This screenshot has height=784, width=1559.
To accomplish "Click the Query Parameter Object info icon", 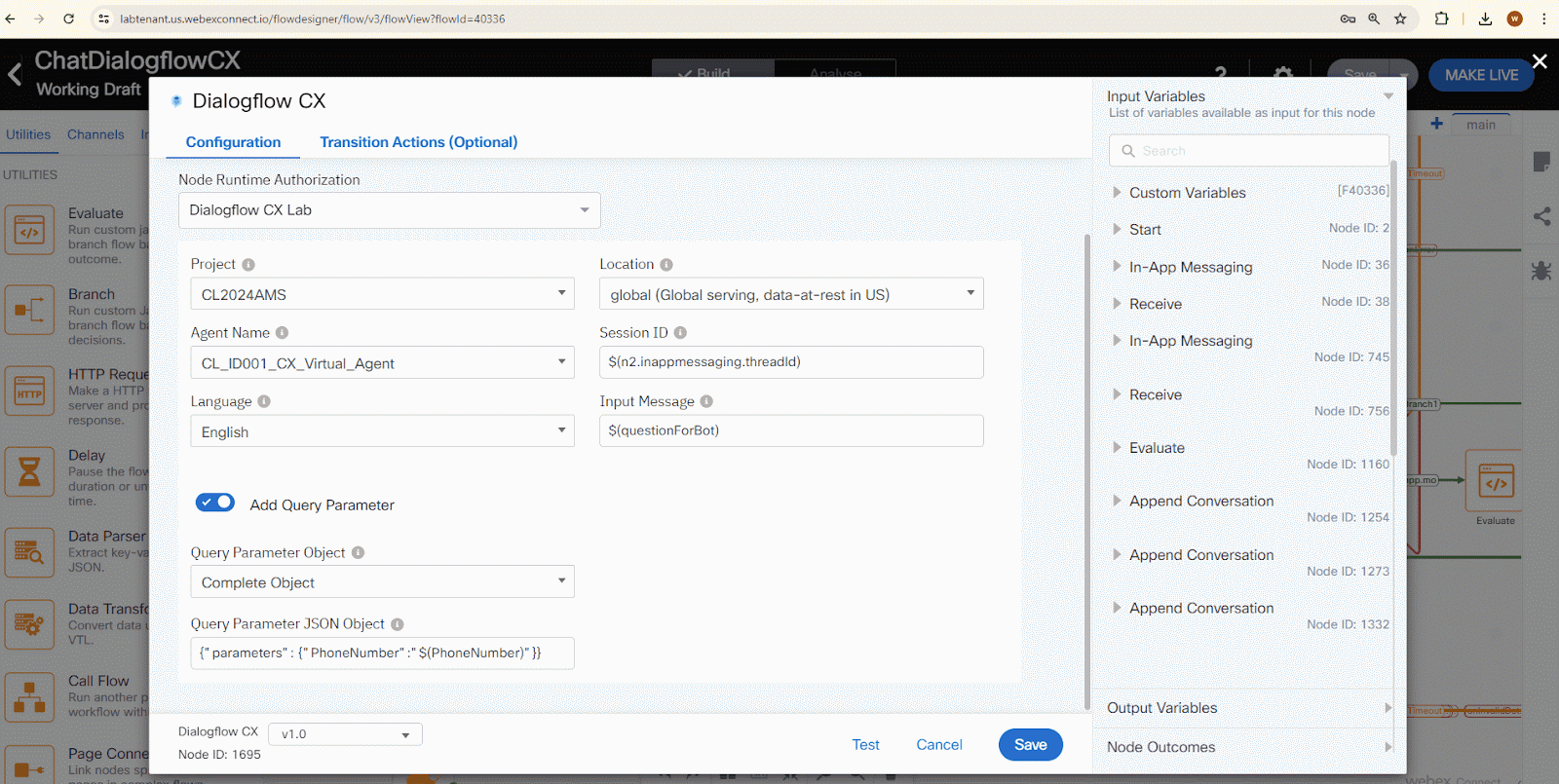I will tap(358, 552).
